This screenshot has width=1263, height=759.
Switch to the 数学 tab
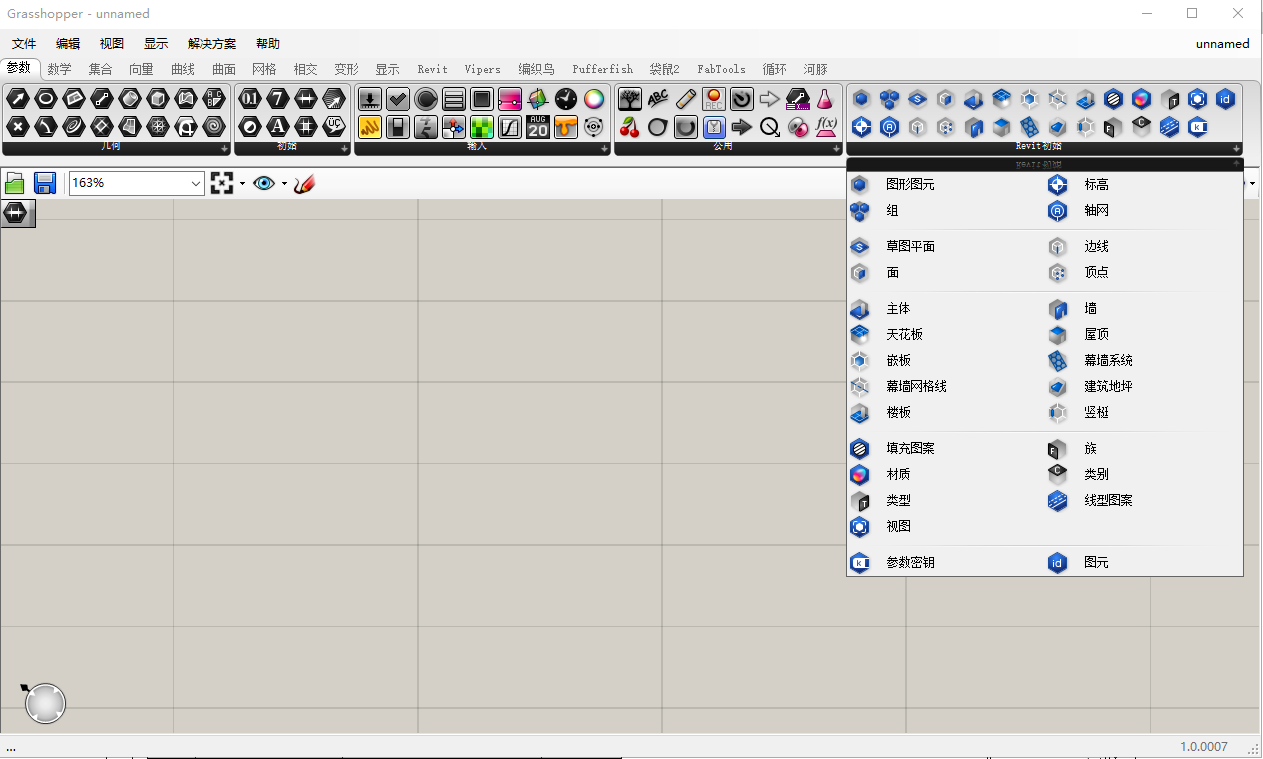tap(59, 69)
